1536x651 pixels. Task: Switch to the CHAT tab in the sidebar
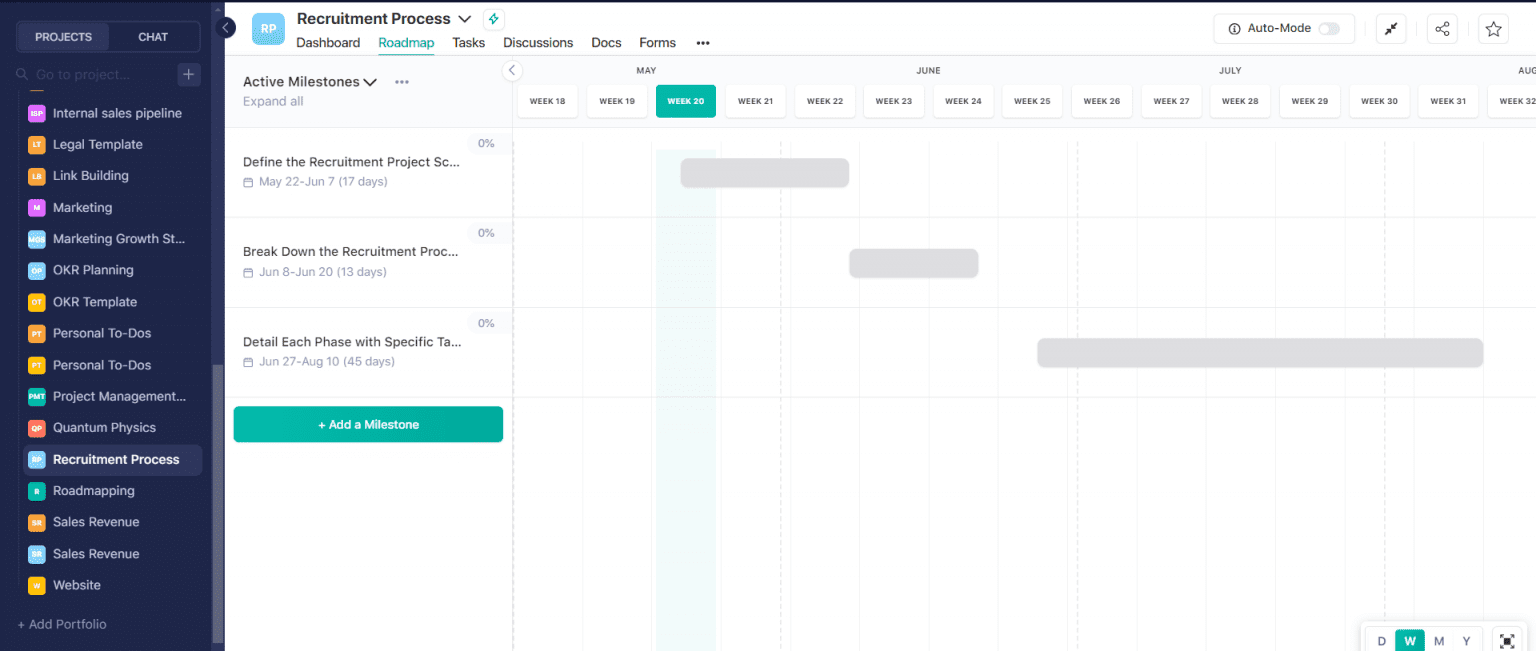[152, 36]
